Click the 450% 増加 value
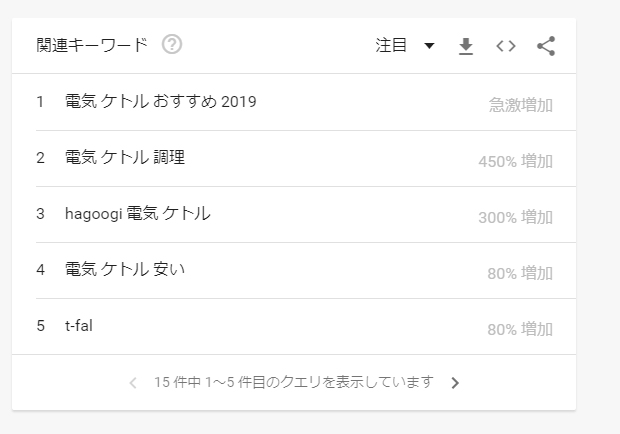The width and height of the screenshot is (620, 434). coord(515,161)
